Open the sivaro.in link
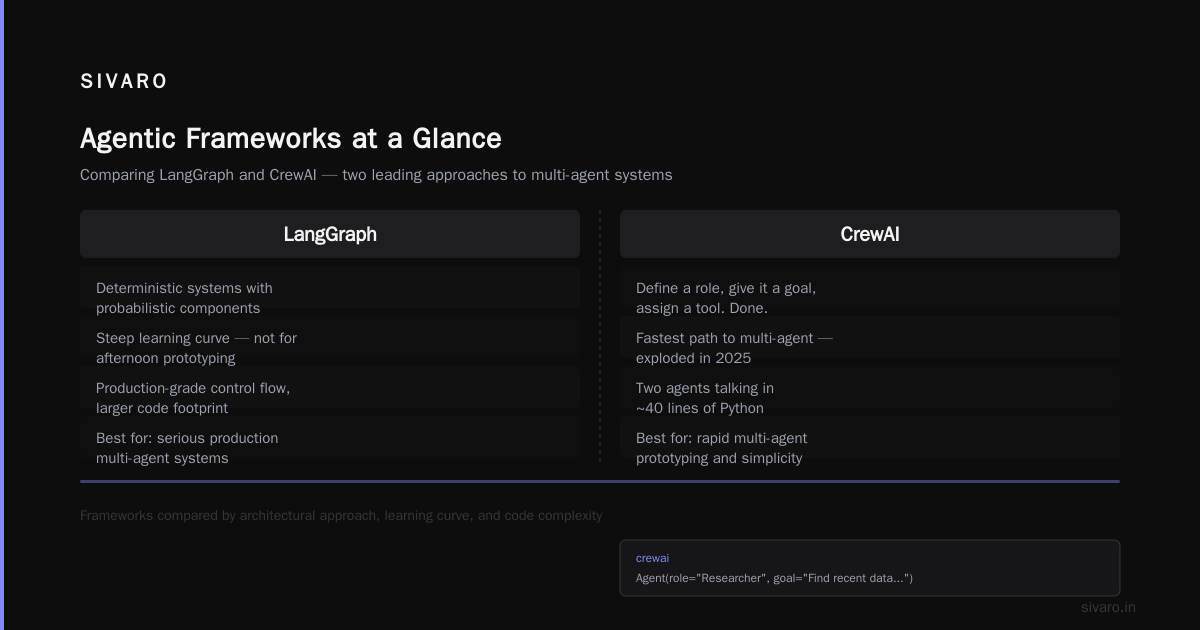Image resolution: width=1200 pixels, height=630 pixels. 1108,607
